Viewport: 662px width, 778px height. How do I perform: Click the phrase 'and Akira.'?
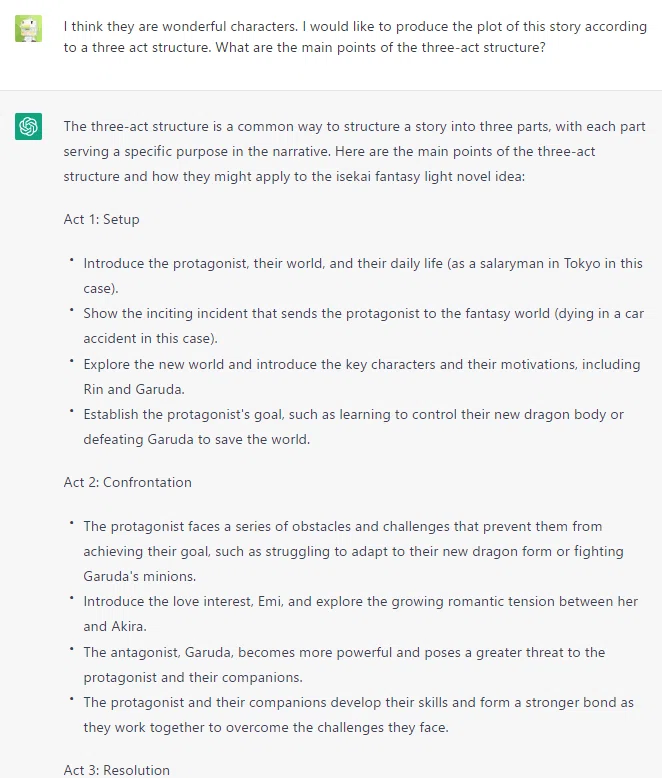coord(115,627)
